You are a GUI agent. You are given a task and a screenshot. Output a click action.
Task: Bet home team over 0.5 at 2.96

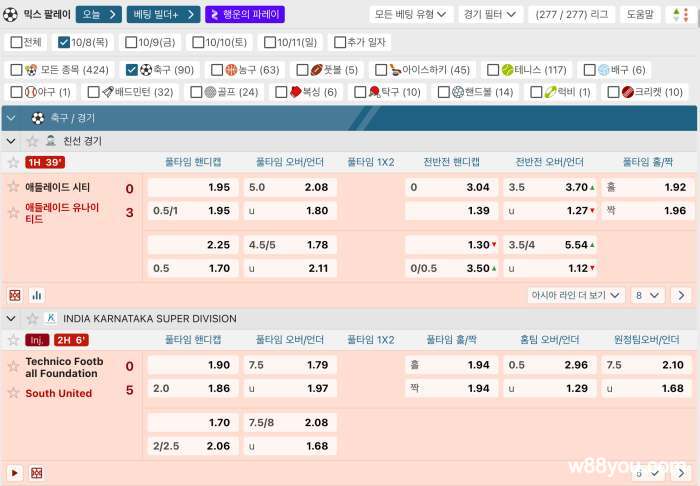(550, 365)
